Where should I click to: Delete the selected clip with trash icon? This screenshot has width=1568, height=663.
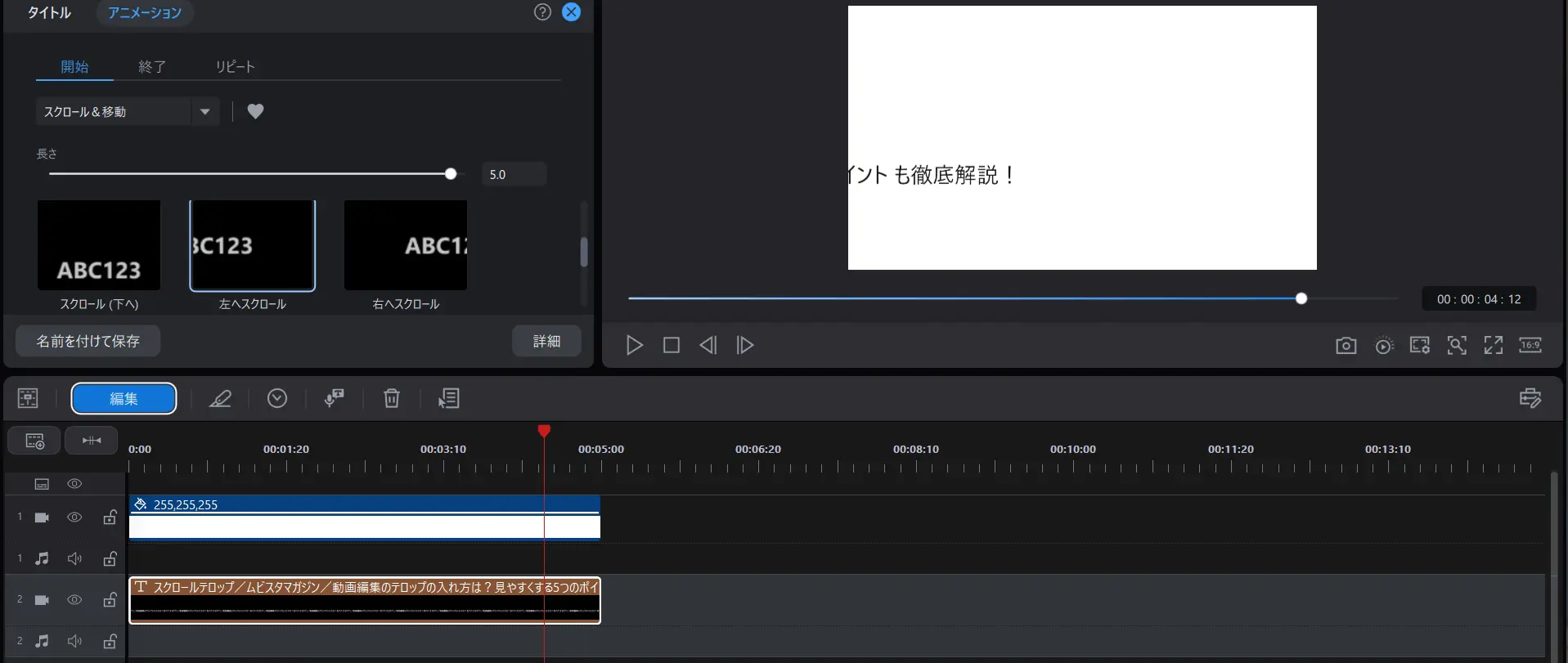[392, 398]
